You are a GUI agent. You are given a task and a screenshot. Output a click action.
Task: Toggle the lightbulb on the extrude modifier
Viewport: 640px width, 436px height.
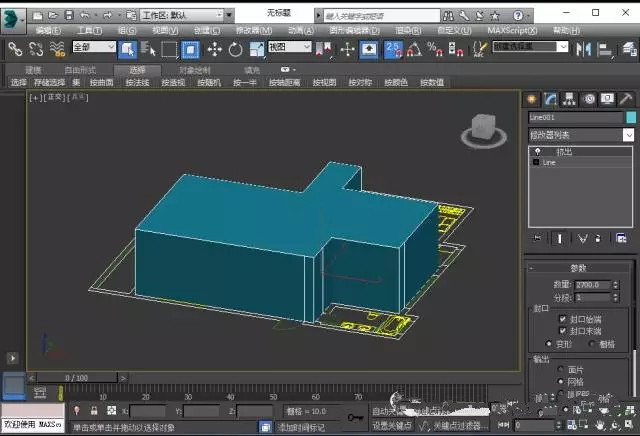pos(538,152)
